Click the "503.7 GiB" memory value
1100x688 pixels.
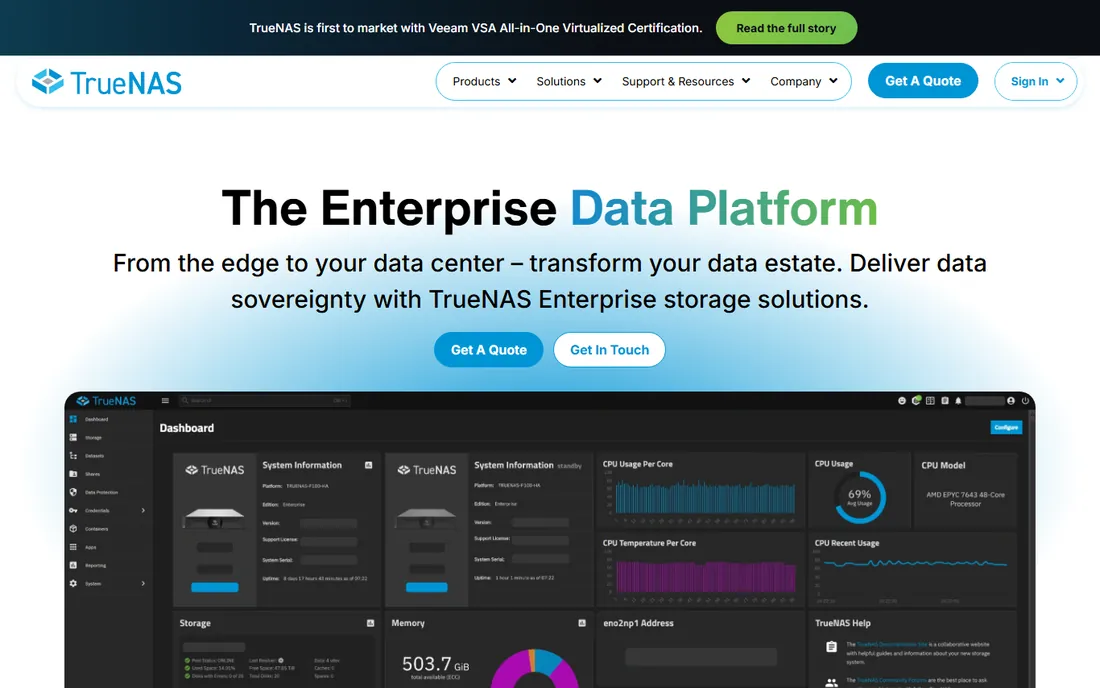[435, 663]
